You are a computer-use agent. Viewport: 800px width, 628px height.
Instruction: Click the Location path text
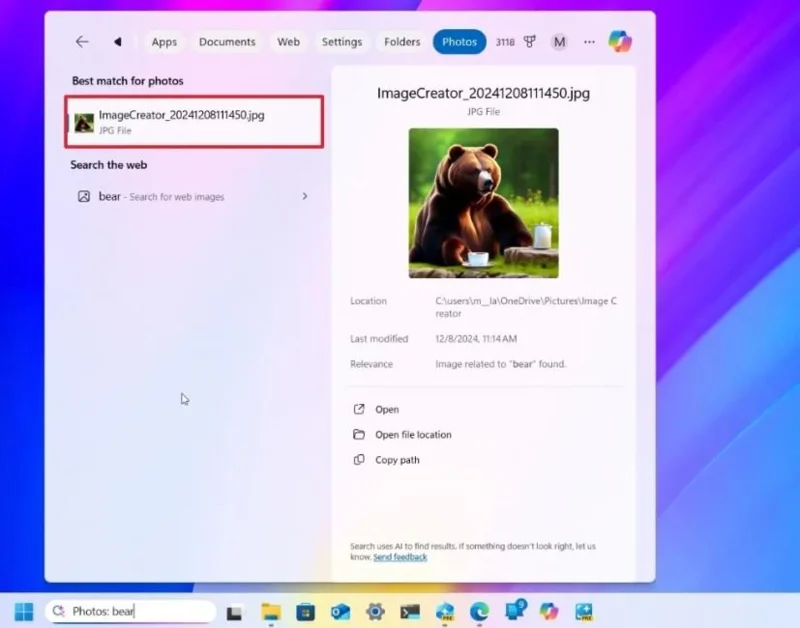[x=526, y=307]
